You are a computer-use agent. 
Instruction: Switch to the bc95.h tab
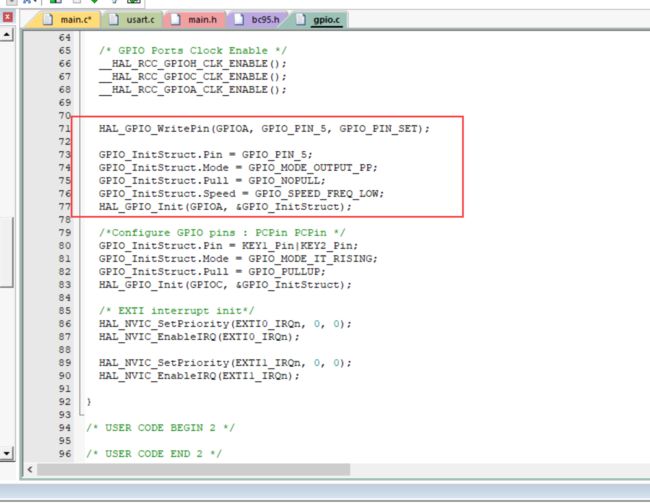coord(258,19)
